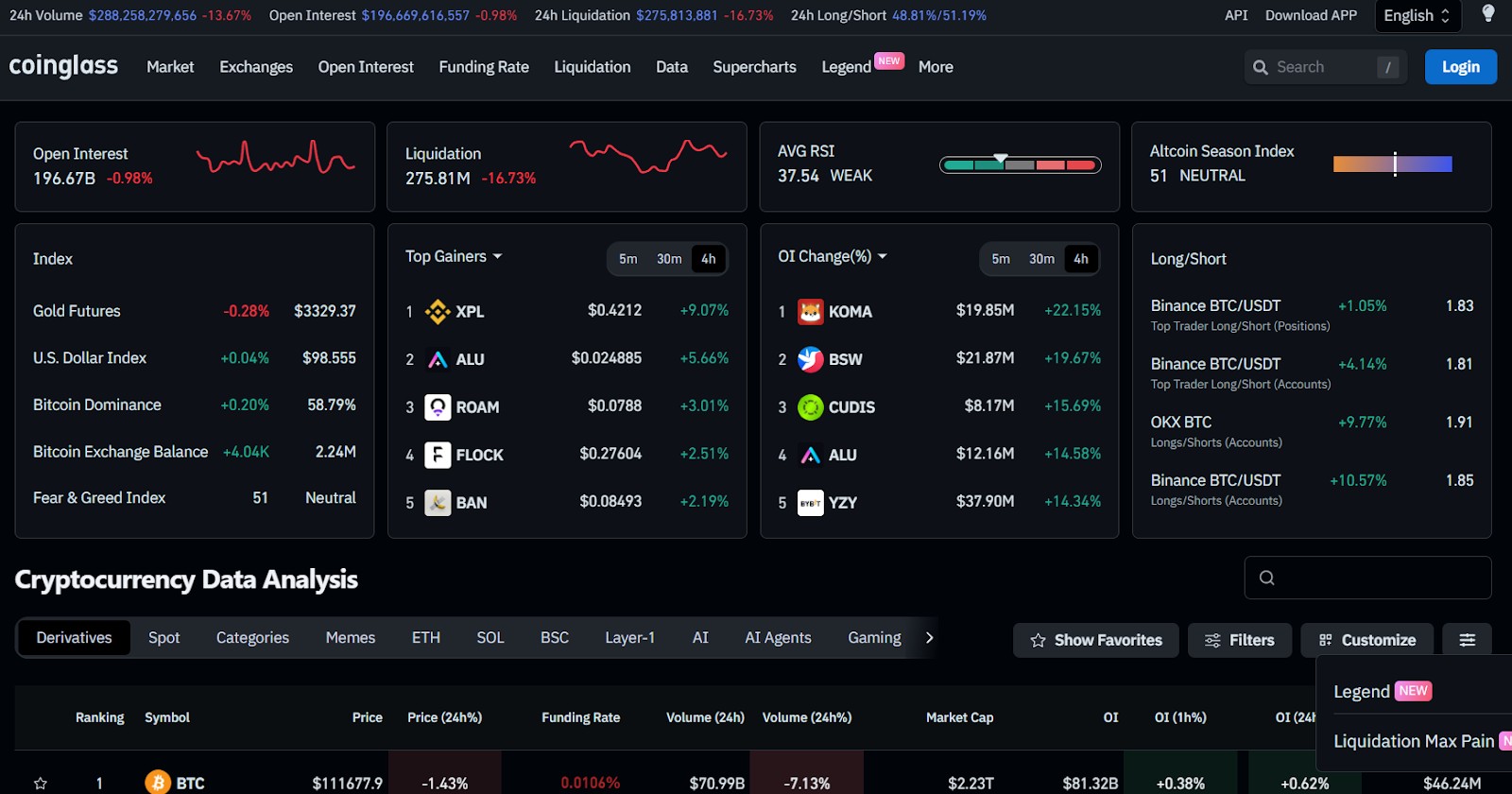
Task: Open the Open Interest menu
Action: click(x=366, y=67)
